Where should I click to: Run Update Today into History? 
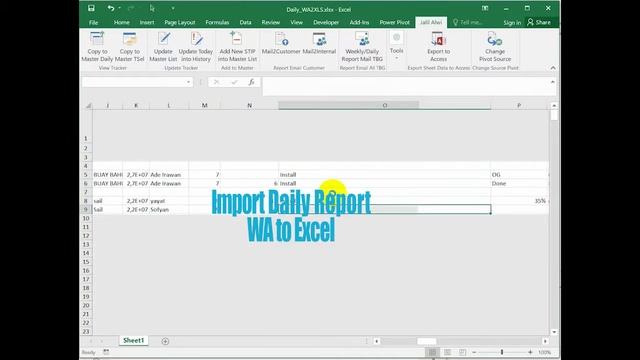pyautogui.click(x=196, y=47)
